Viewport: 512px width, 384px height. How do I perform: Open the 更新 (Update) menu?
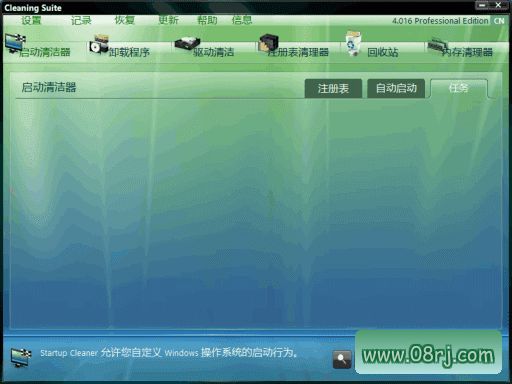(168, 20)
